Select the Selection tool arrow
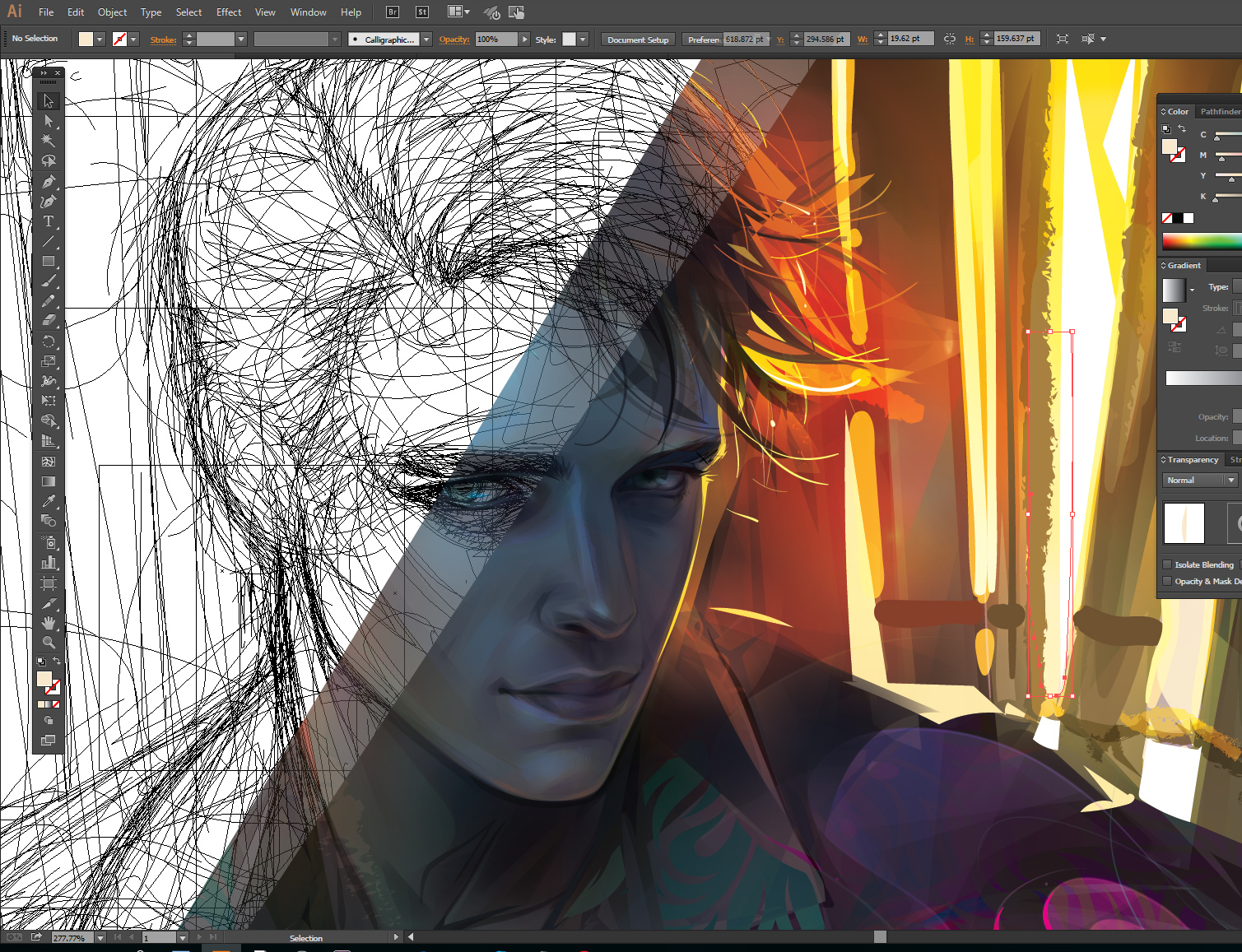 pyautogui.click(x=49, y=100)
